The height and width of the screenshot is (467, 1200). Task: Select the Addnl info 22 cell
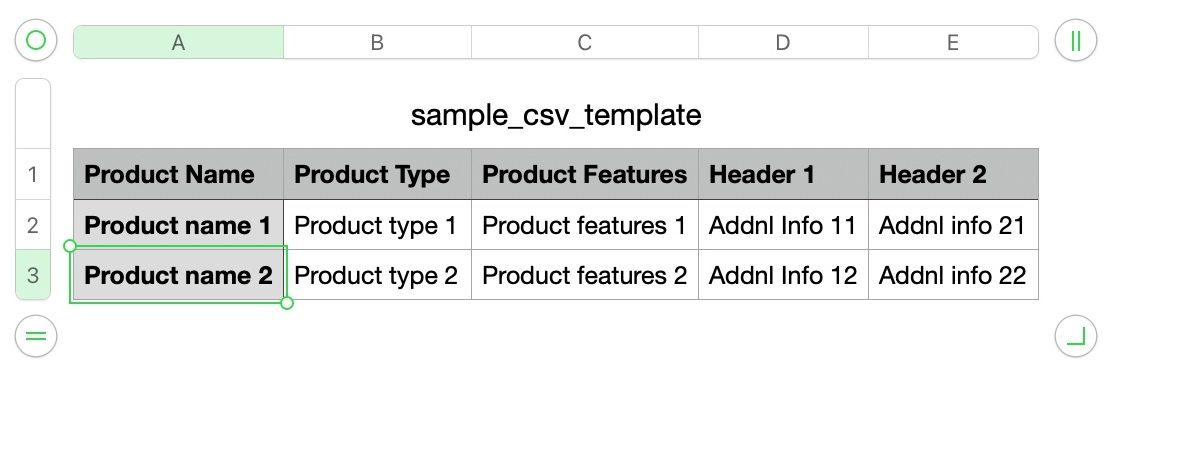952,276
